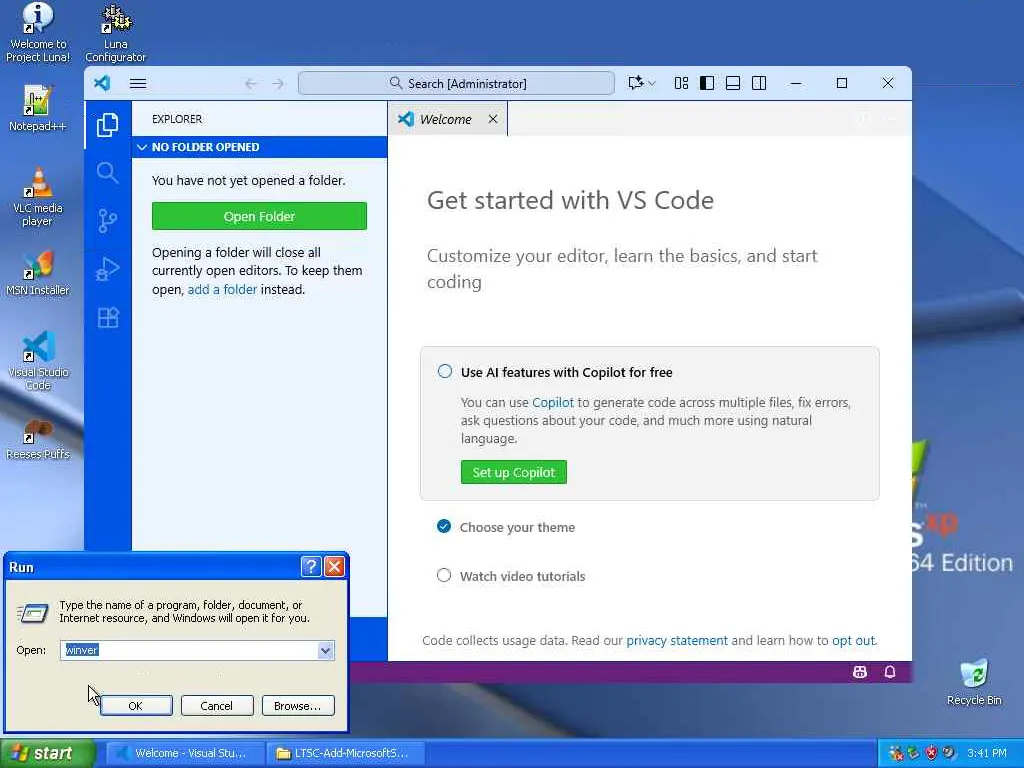Click the Luna Configurator desktop icon
The width and height of the screenshot is (1024, 768).
coord(116,33)
